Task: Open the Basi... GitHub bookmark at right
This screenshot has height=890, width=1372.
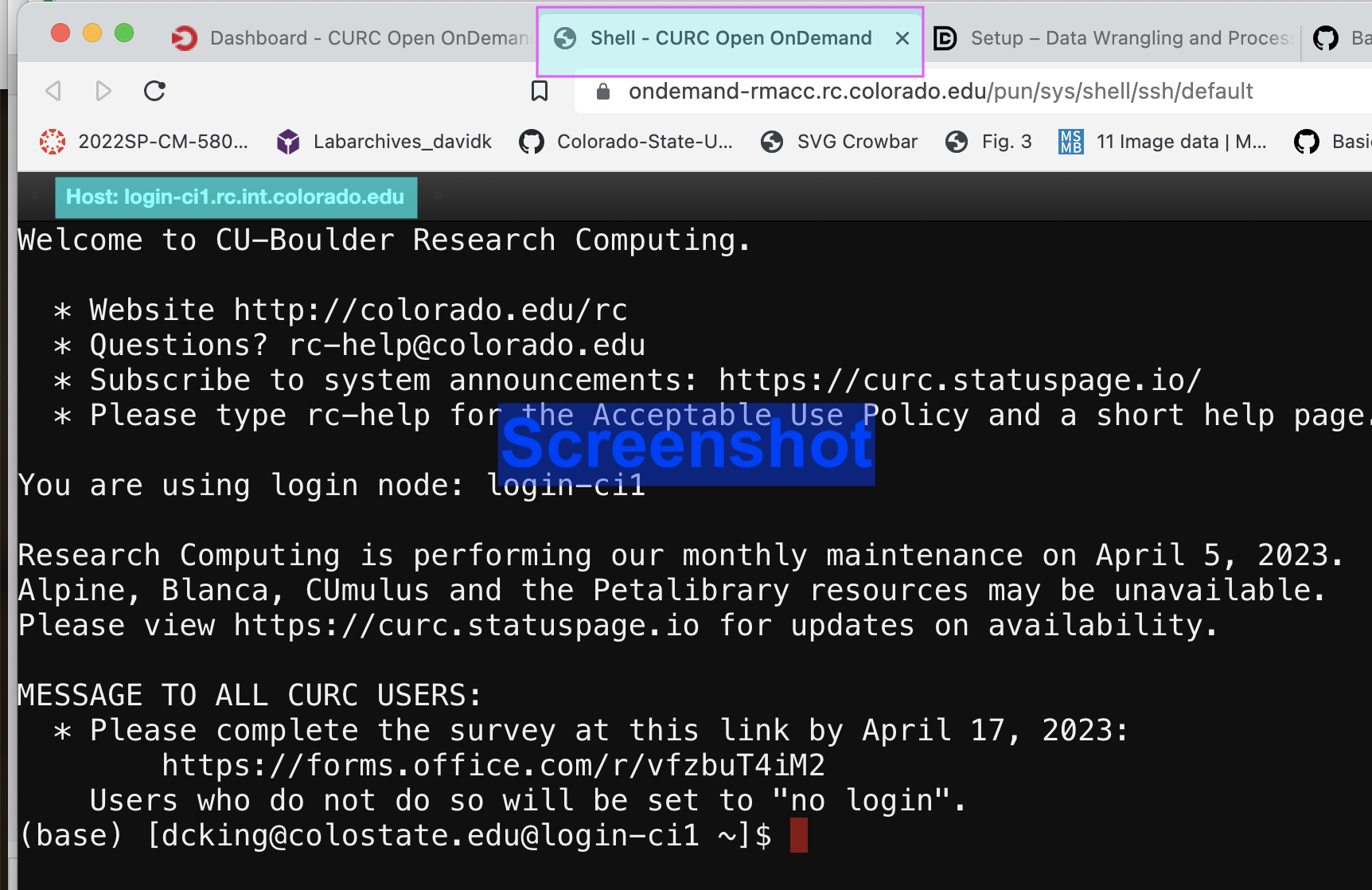Action: pyautogui.click(x=1332, y=141)
